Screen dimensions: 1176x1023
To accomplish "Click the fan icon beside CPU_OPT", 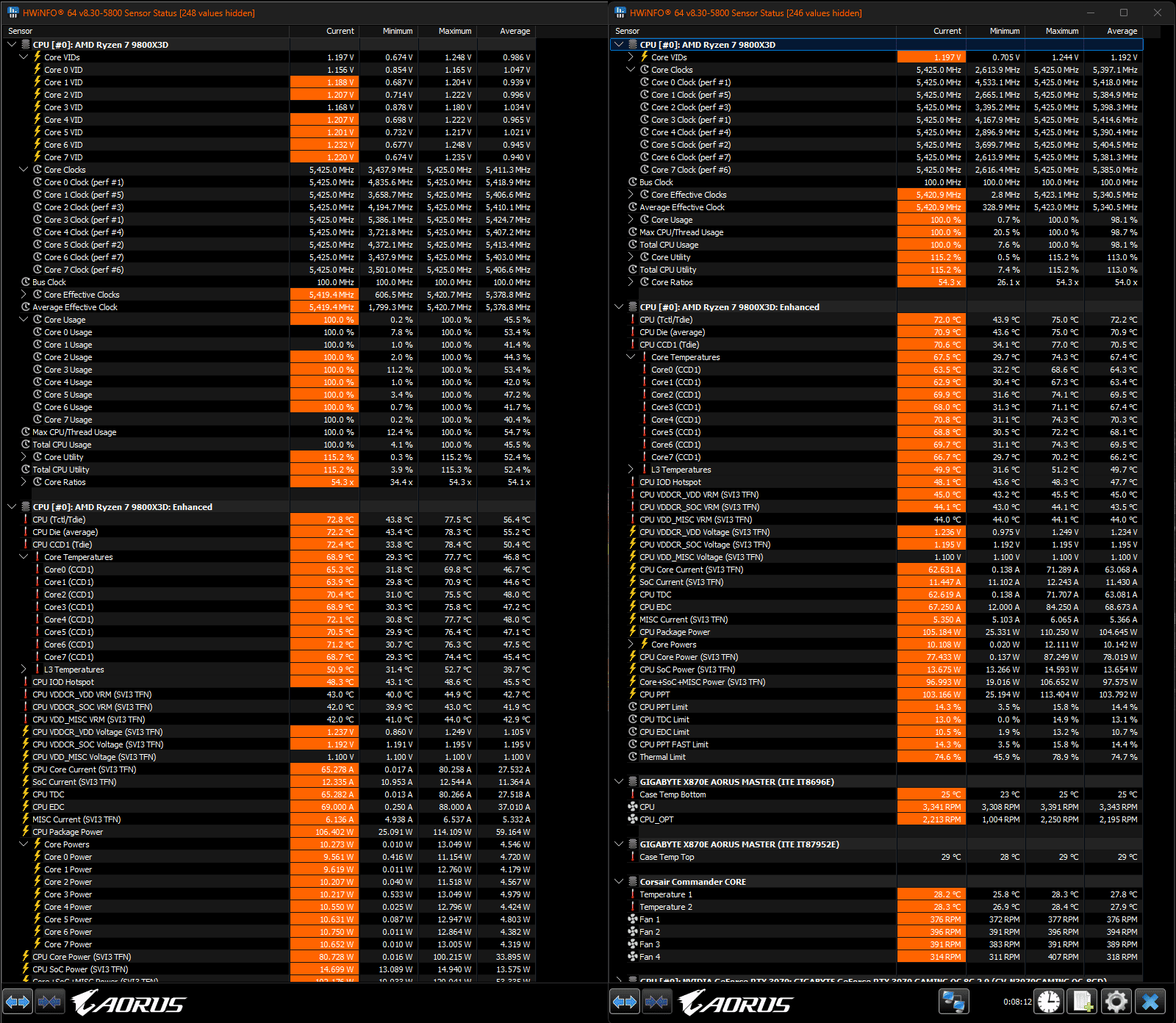I will (632, 819).
